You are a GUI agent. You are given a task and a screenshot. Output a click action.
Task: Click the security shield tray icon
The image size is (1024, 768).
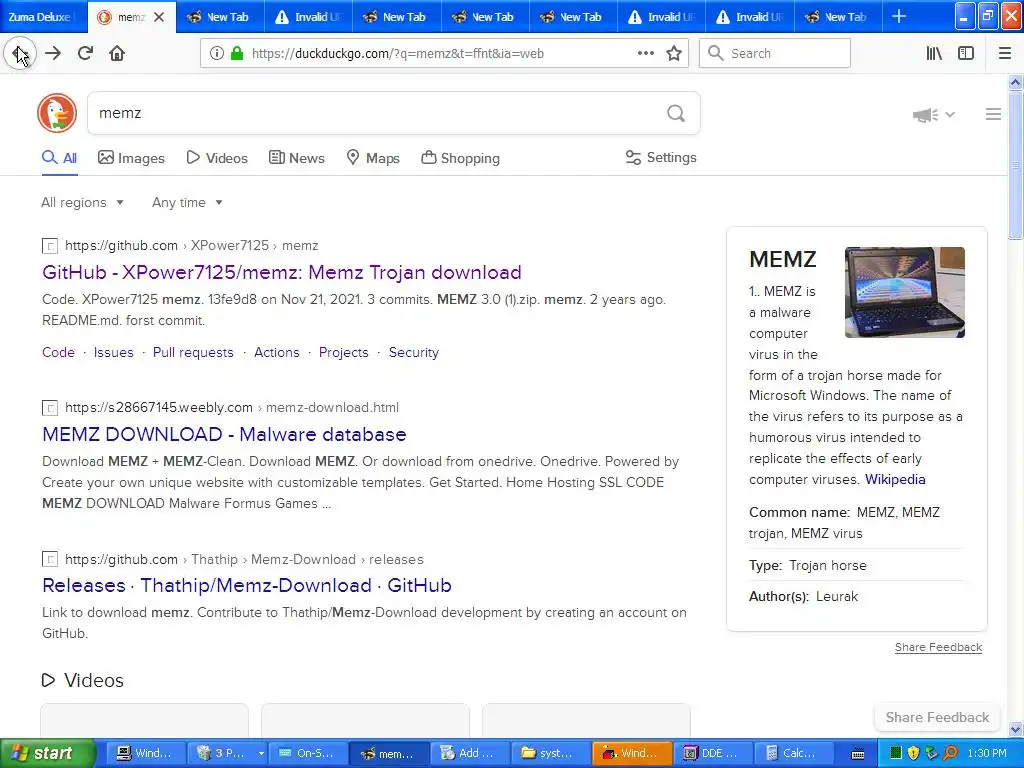(913, 754)
